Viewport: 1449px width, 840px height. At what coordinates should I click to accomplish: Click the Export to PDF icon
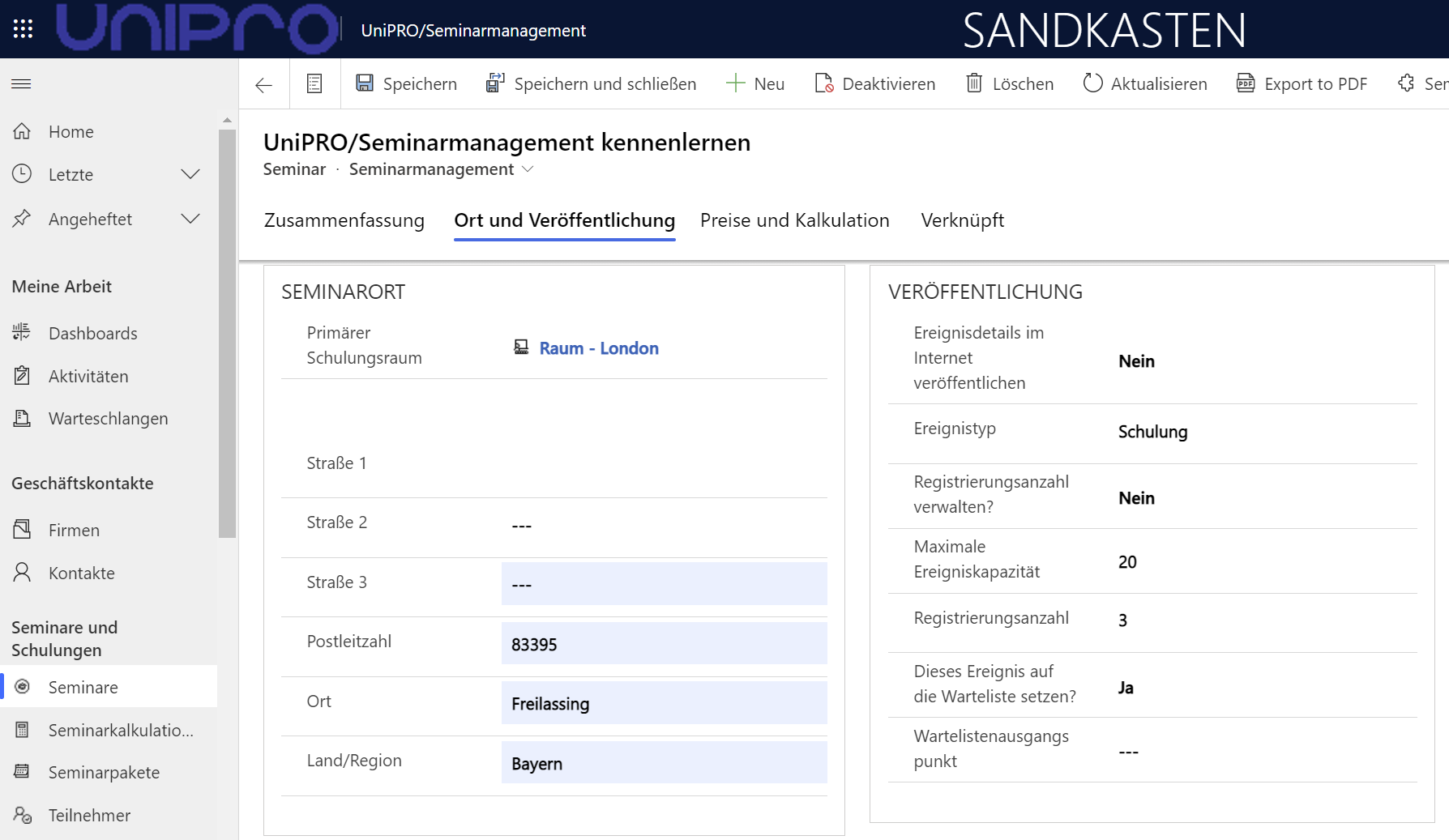[x=1246, y=83]
